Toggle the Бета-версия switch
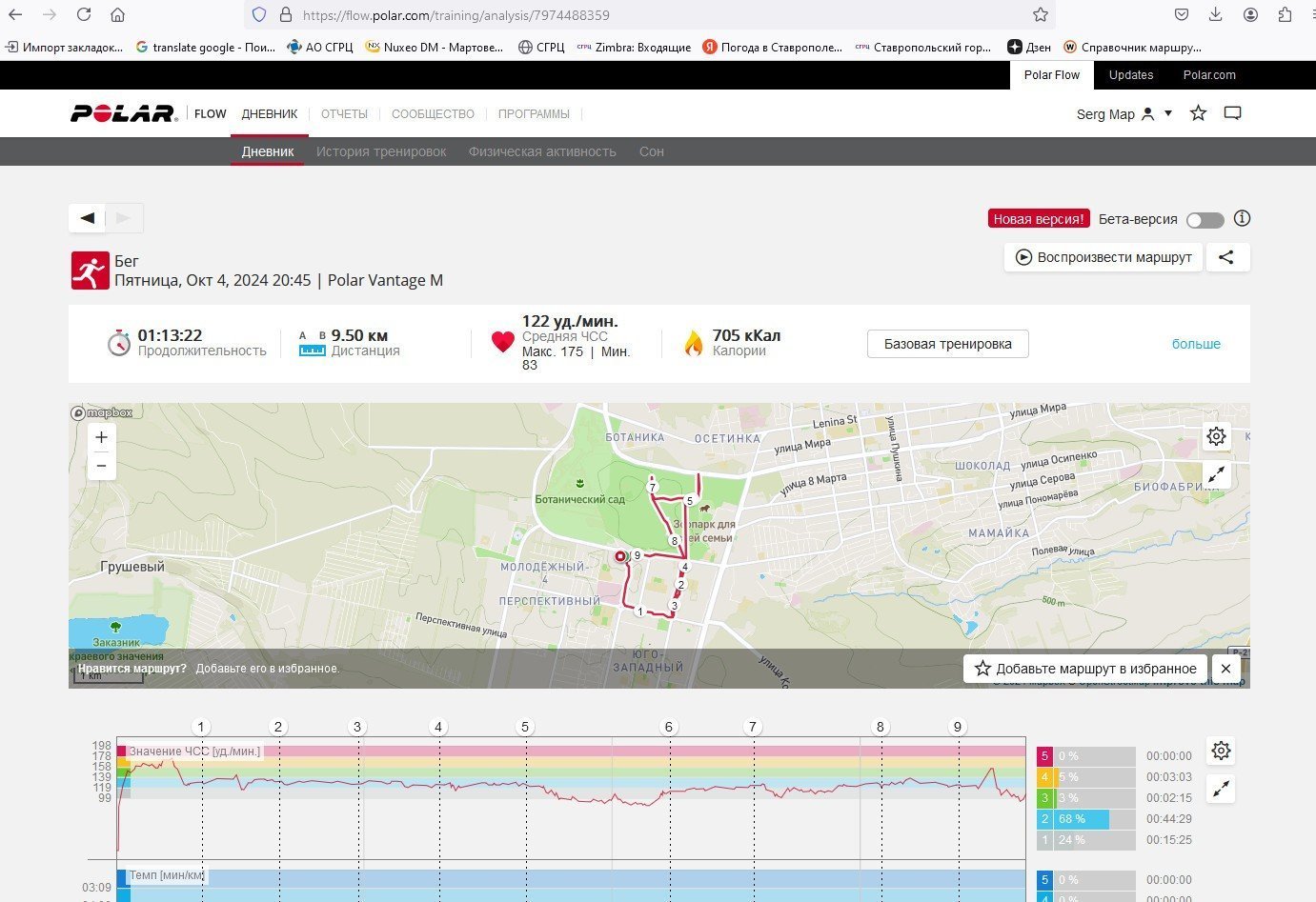The width and height of the screenshot is (1316, 902). [1205, 220]
